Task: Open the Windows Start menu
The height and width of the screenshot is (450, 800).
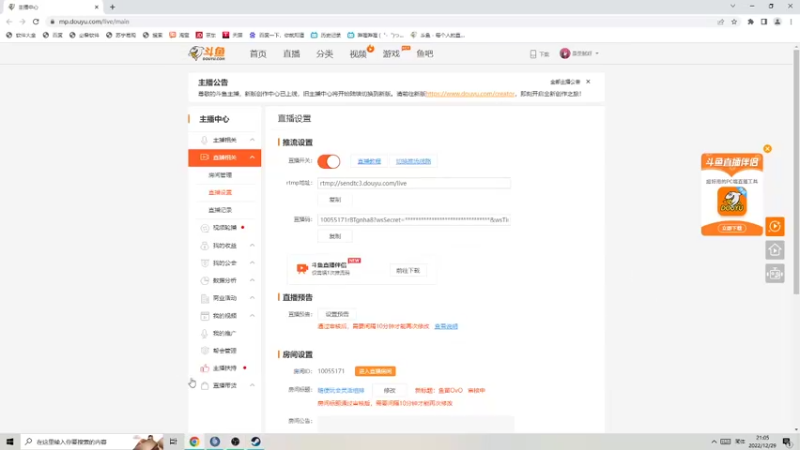Action: [x=10, y=441]
